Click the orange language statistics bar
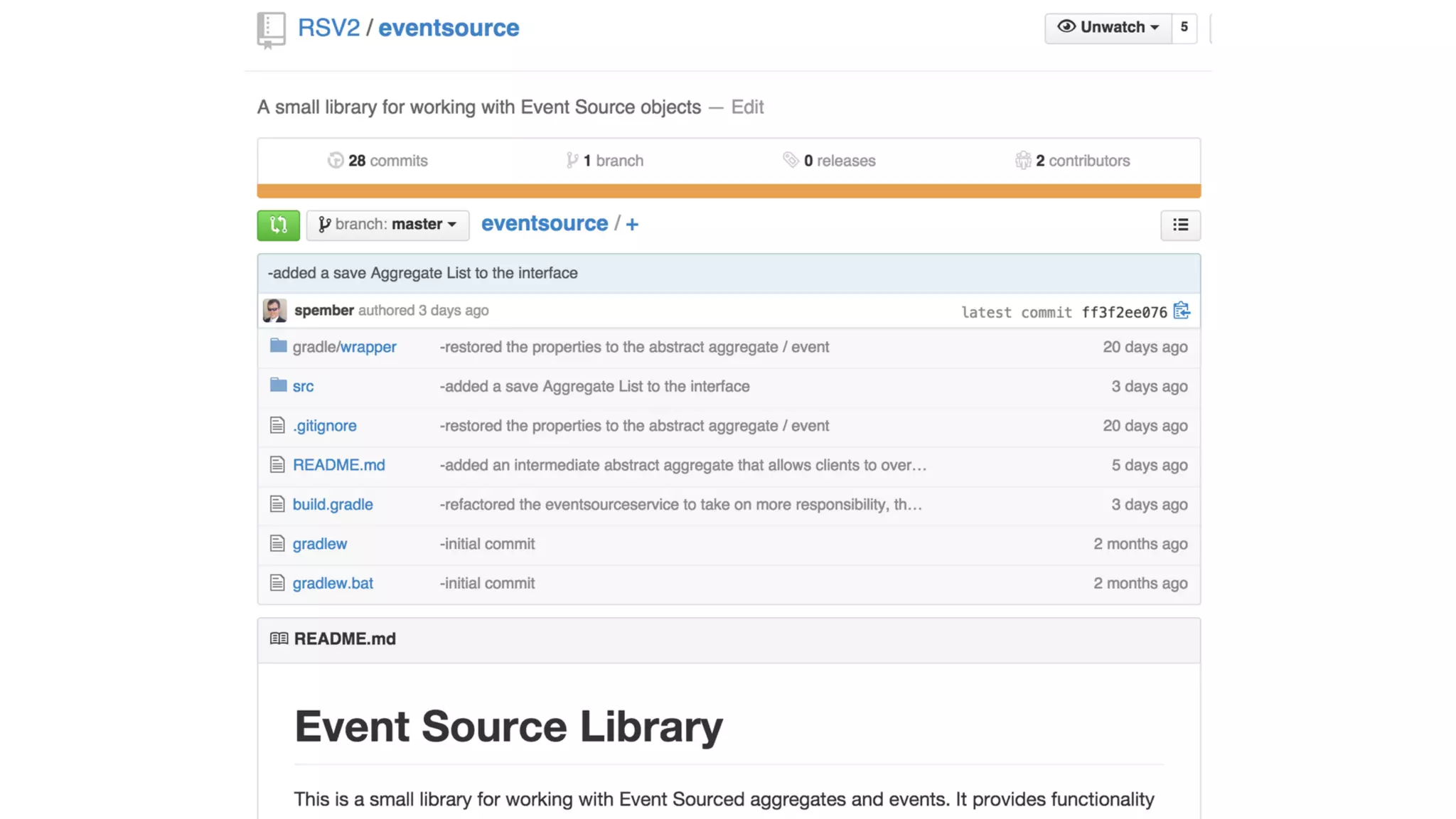The width and height of the screenshot is (1456, 819). click(x=728, y=191)
